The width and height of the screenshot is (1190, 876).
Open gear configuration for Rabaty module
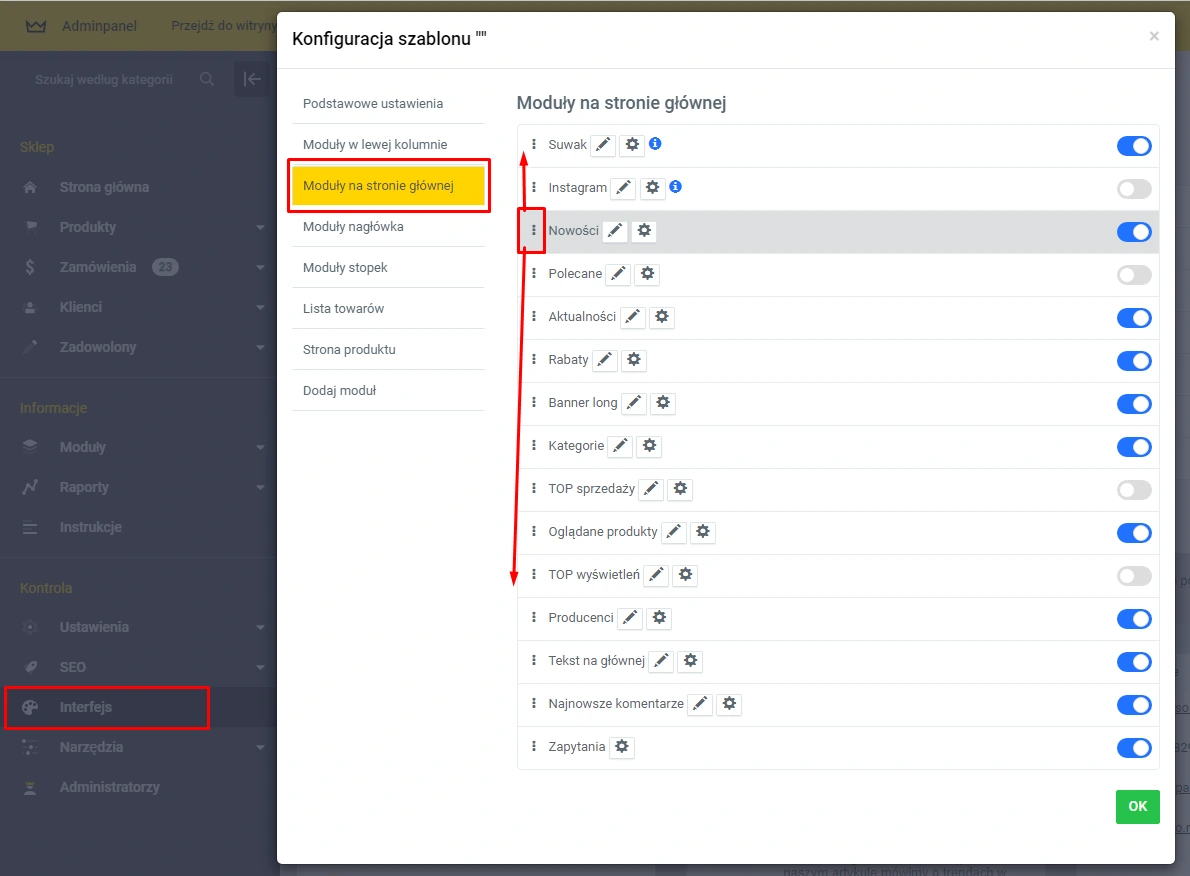pyautogui.click(x=634, y=360)
